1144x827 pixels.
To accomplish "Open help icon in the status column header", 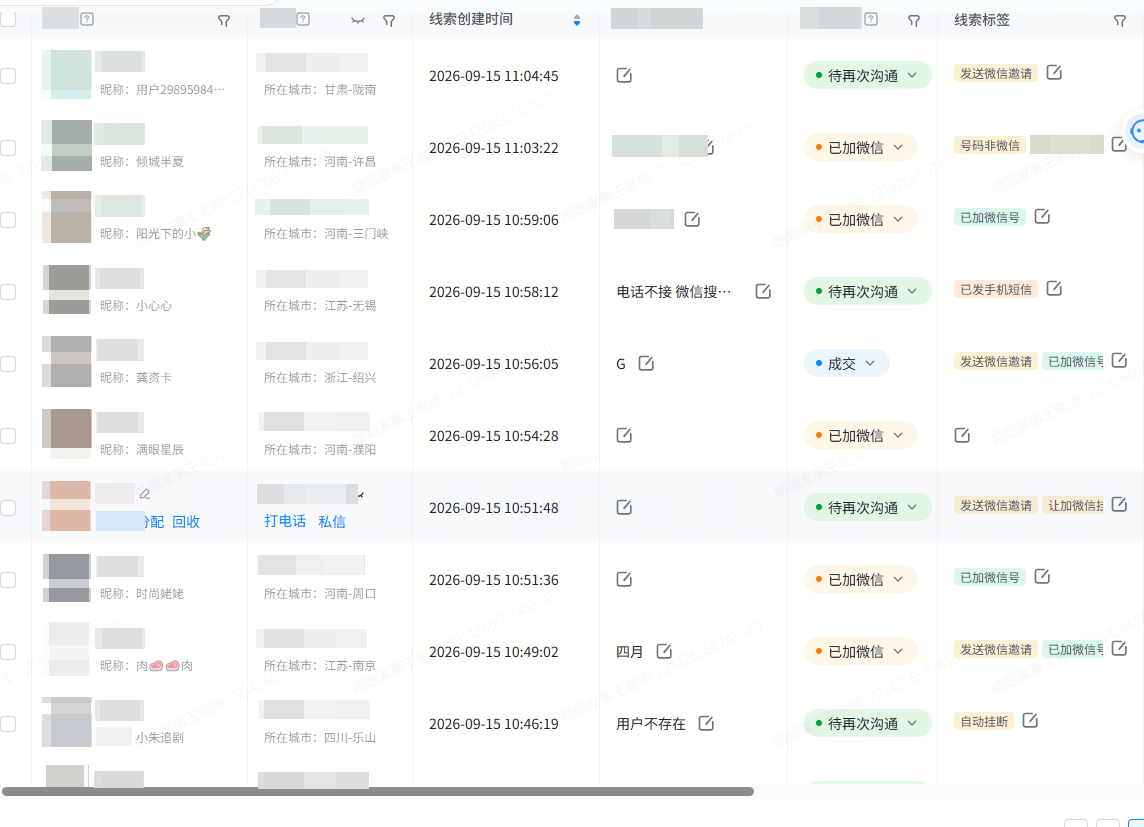I will tap(871, 20).
